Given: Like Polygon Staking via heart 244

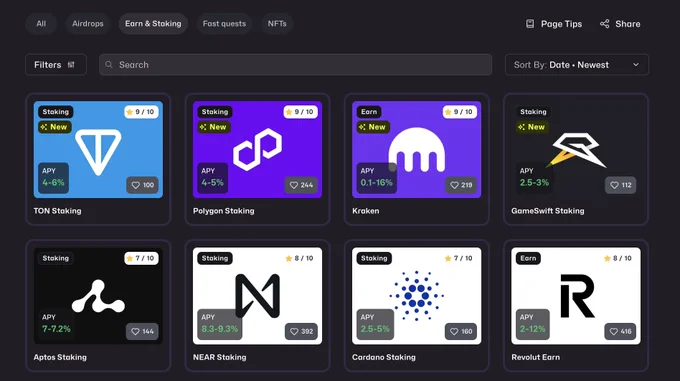Looking at the screenshot, I should tap(301, 185).
